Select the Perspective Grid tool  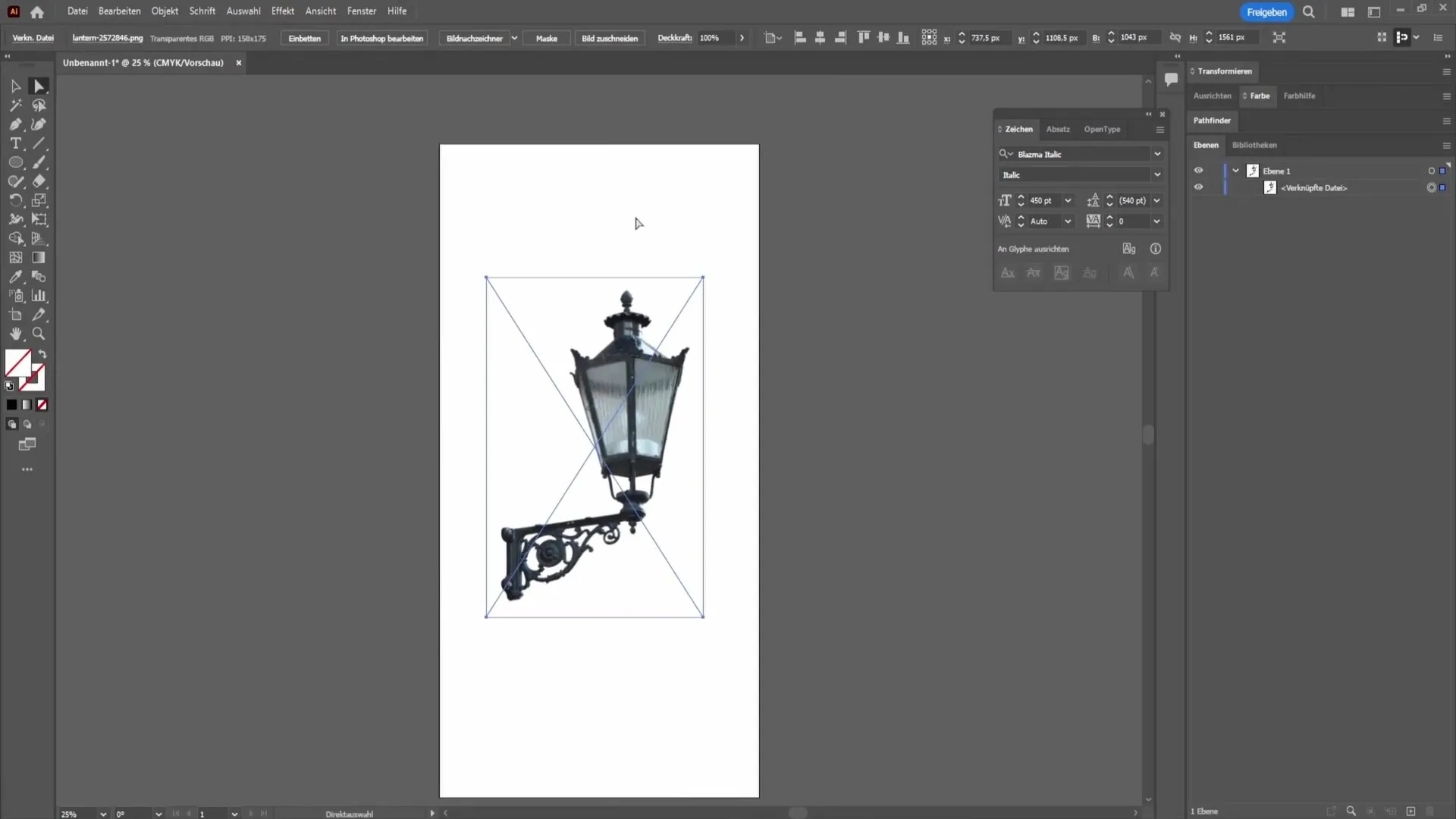[39, 238]
